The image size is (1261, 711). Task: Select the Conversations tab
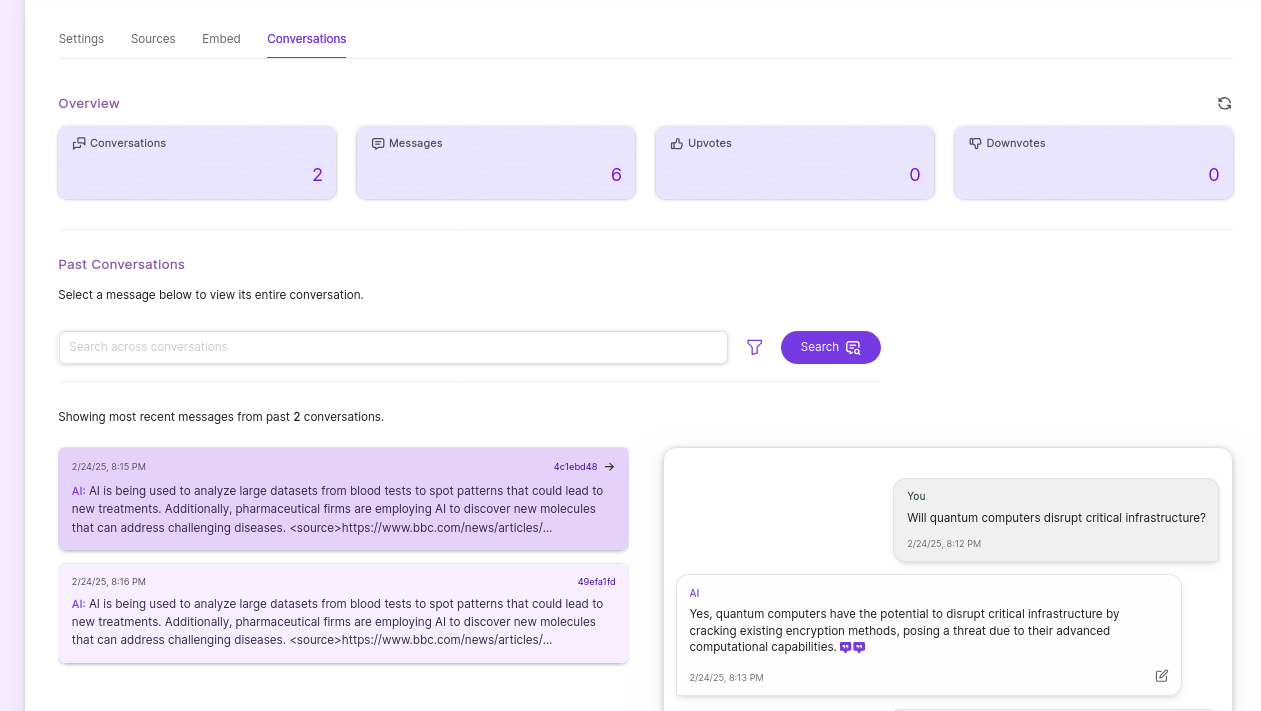click(x=306, y=39)
